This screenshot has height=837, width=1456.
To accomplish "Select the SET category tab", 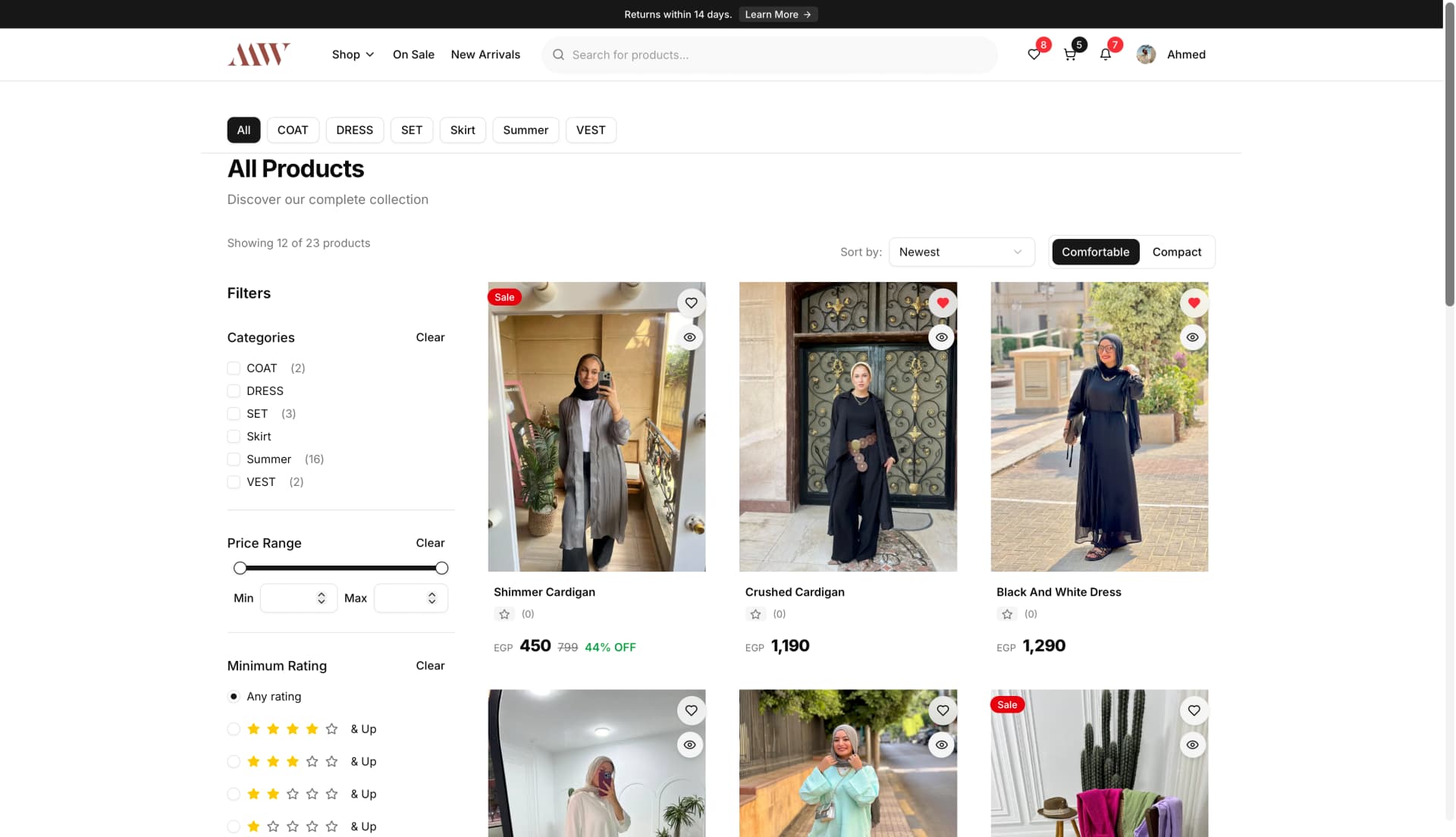I will point(412,130).
